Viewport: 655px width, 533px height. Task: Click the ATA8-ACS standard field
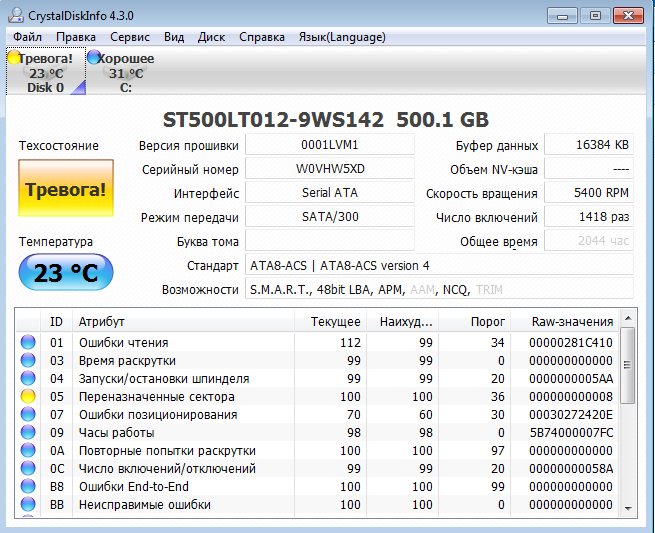pyautogui.click(x=439, y=265)
